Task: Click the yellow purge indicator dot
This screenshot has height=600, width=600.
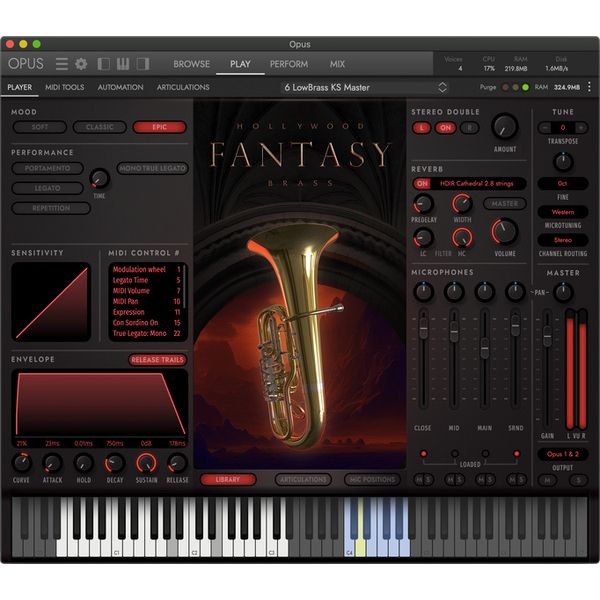Action: click(x=515, y=88)
